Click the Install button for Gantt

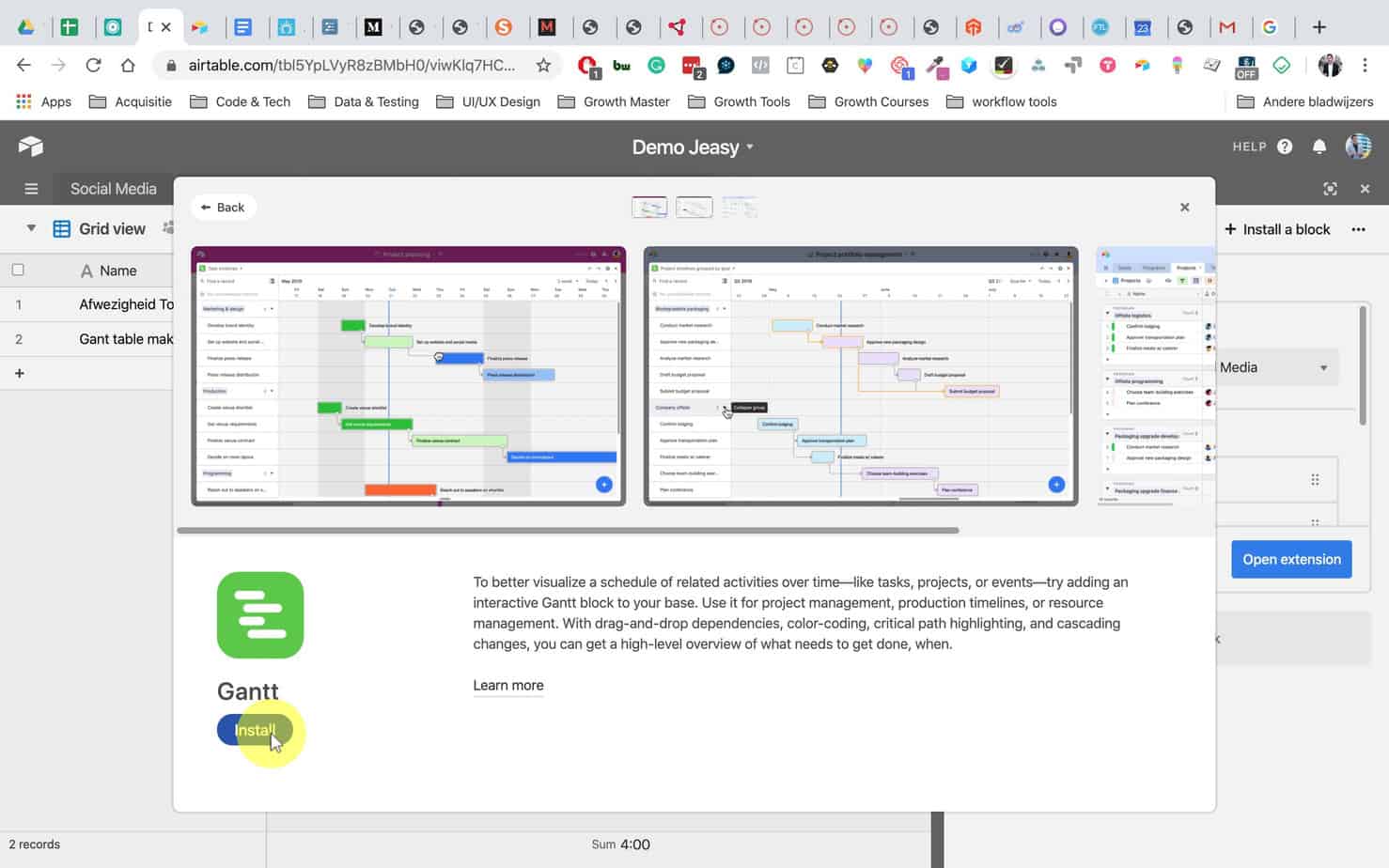click(254, 730)
